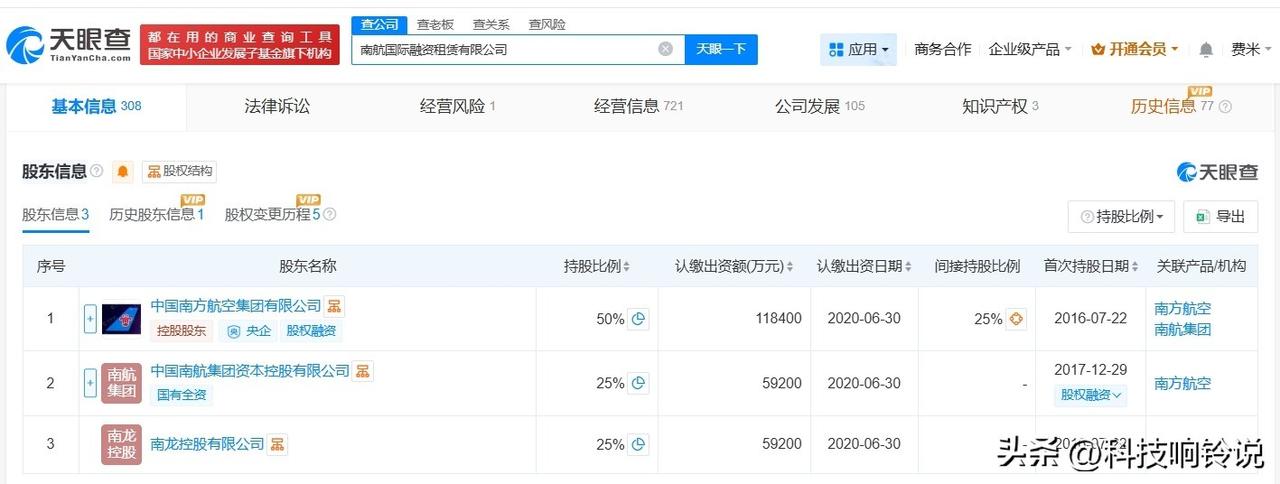The image size is (1280, 484).
Task: Click the pie chart icon in row 3
Action: point(638,443)
